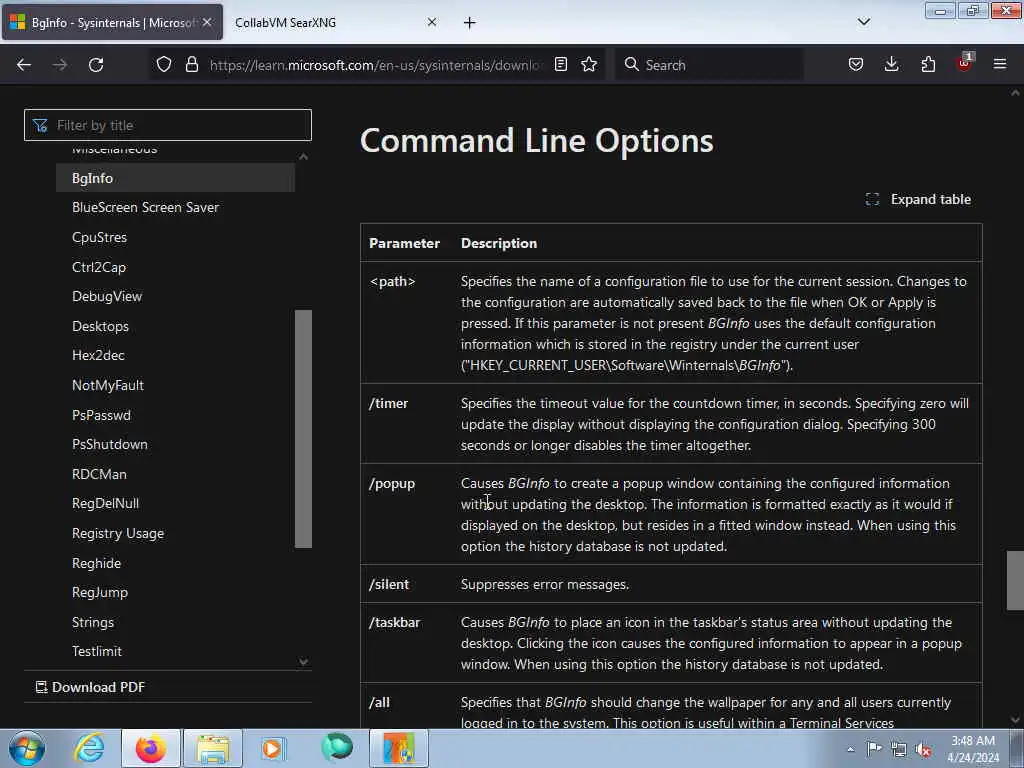Viewport: 1024px width, 768px height.
Task: Open the Strings sidebar entry
Action: point(93,622)
